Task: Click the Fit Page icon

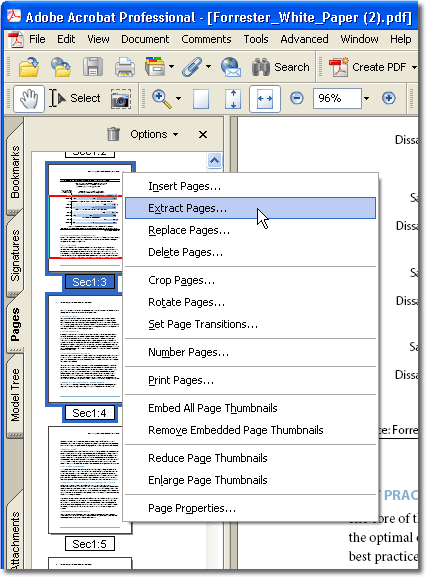Action: 233,99
